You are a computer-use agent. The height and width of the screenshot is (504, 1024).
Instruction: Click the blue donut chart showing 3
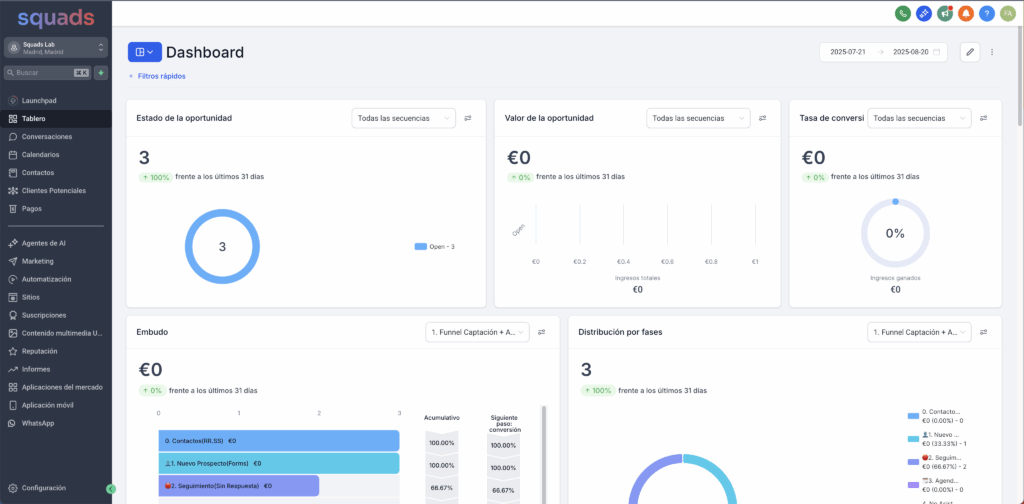tap(222, 247)
